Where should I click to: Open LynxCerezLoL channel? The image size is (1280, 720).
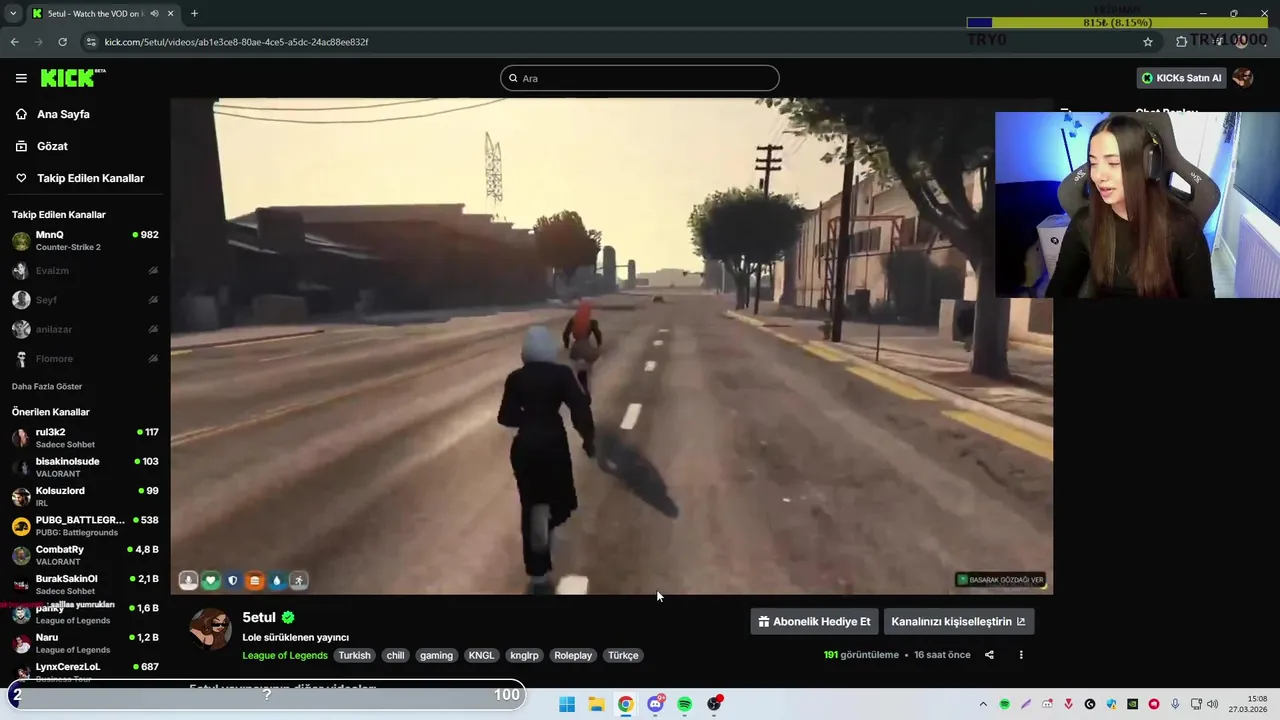(x=85, y=672)
